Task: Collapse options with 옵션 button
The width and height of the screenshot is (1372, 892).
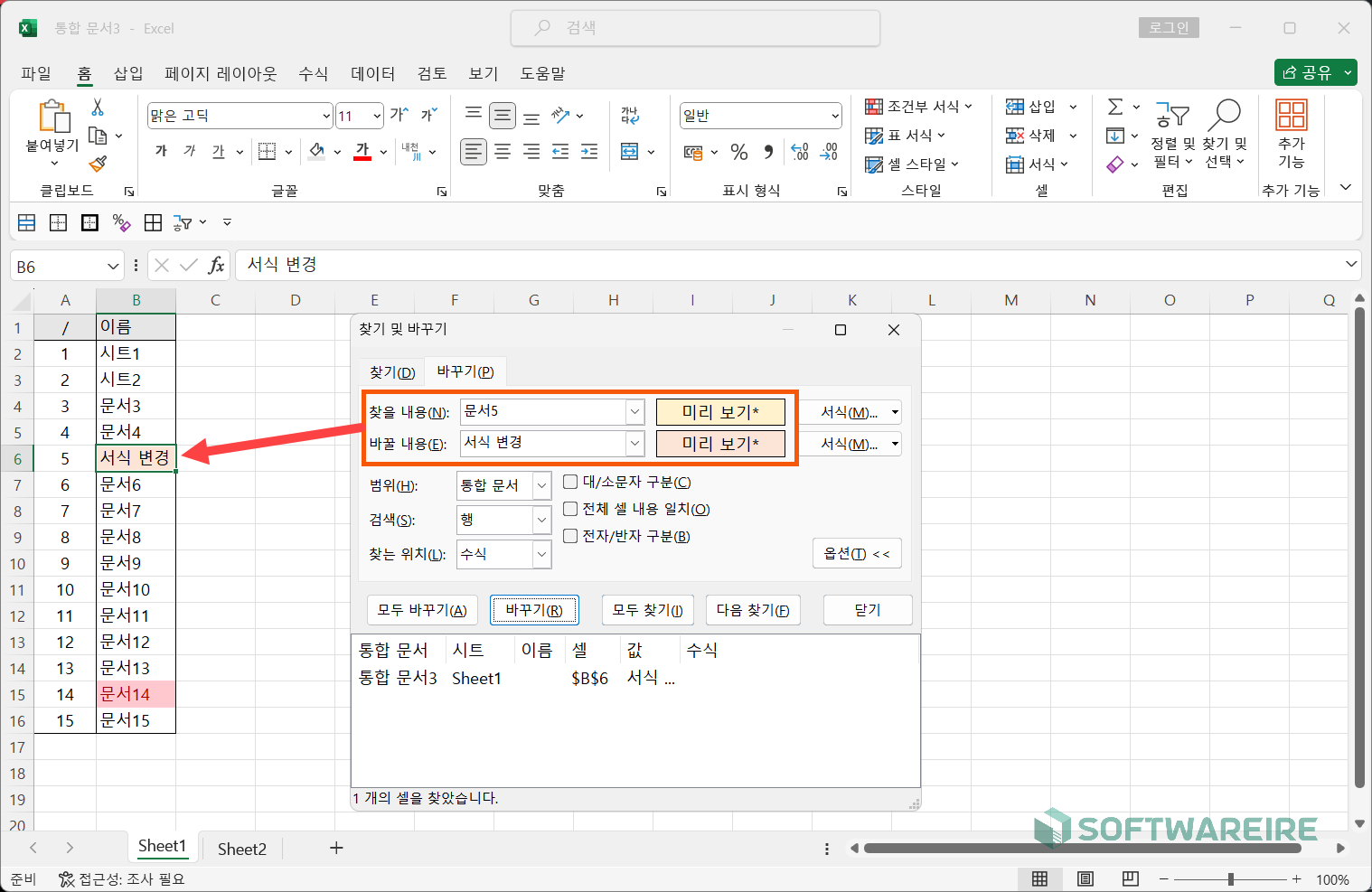Action: tap(857, 554)
